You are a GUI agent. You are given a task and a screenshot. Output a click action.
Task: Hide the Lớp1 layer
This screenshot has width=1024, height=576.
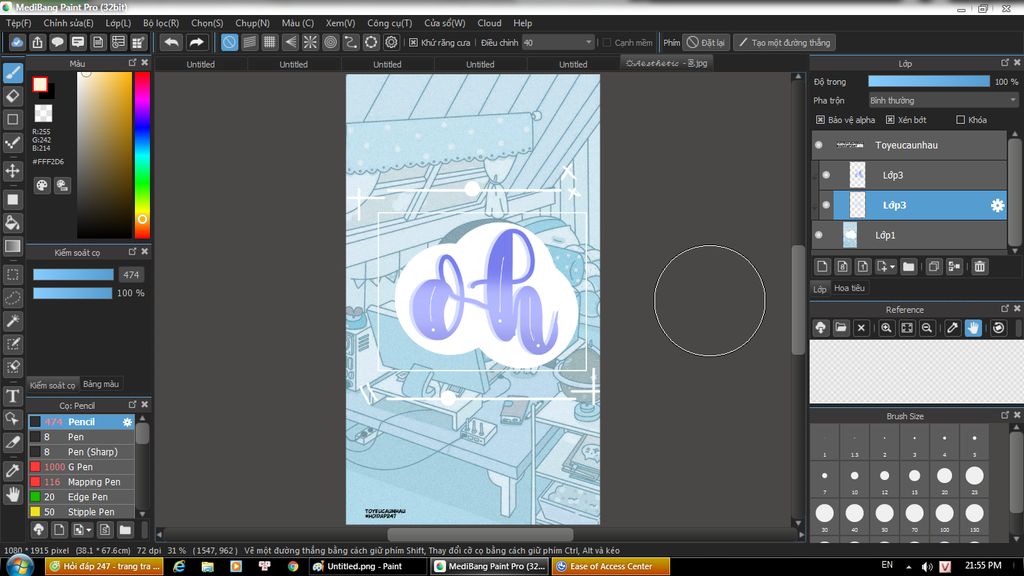[819, 235]
